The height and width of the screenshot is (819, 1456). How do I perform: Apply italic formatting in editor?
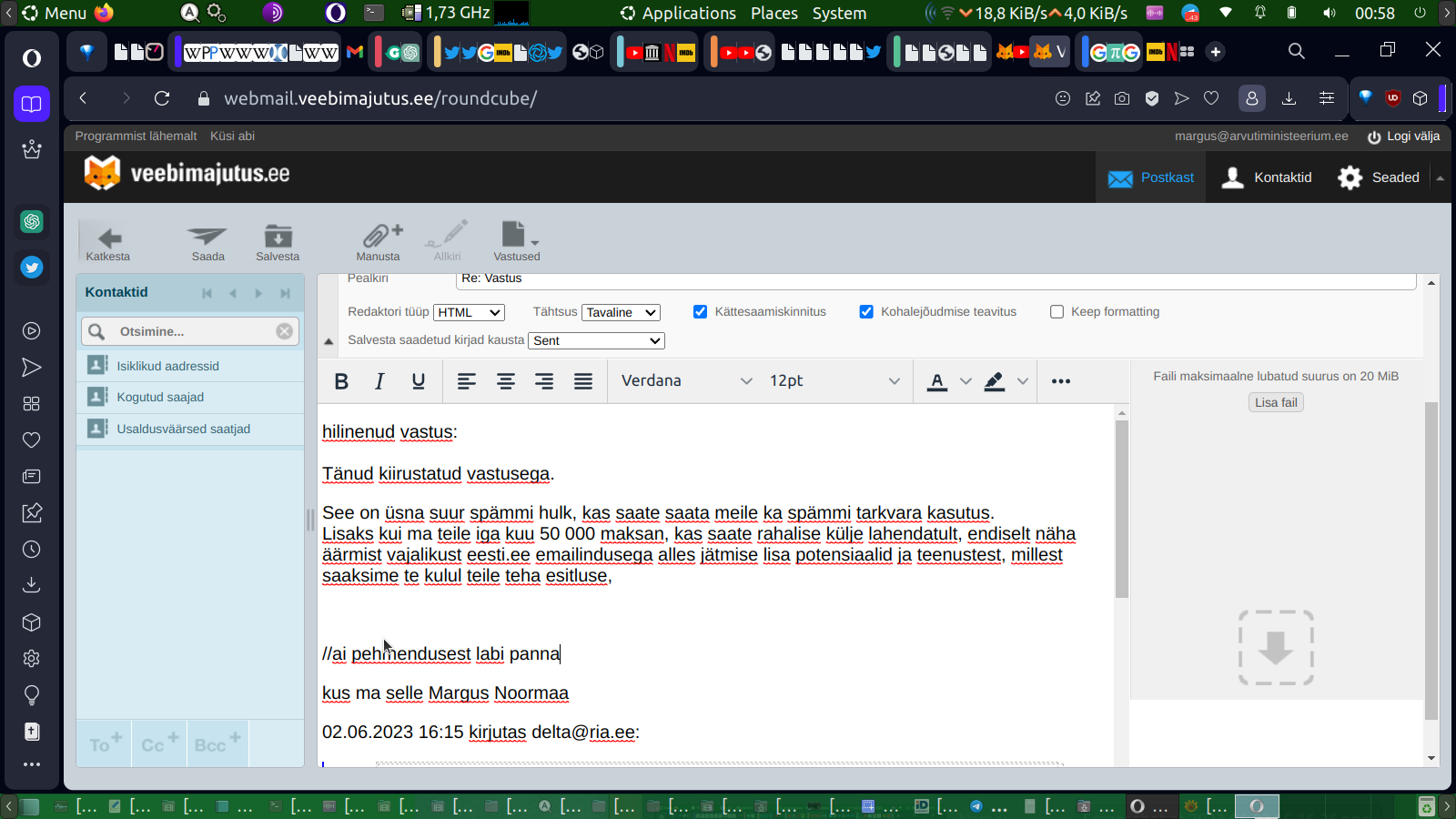[x=379, y=381]
